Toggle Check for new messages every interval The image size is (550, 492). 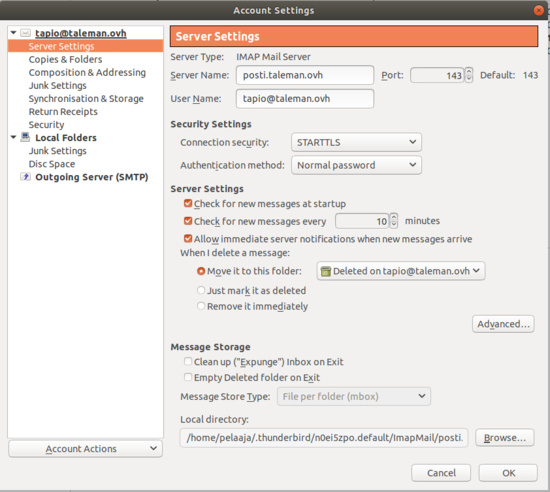coord(188,221)
